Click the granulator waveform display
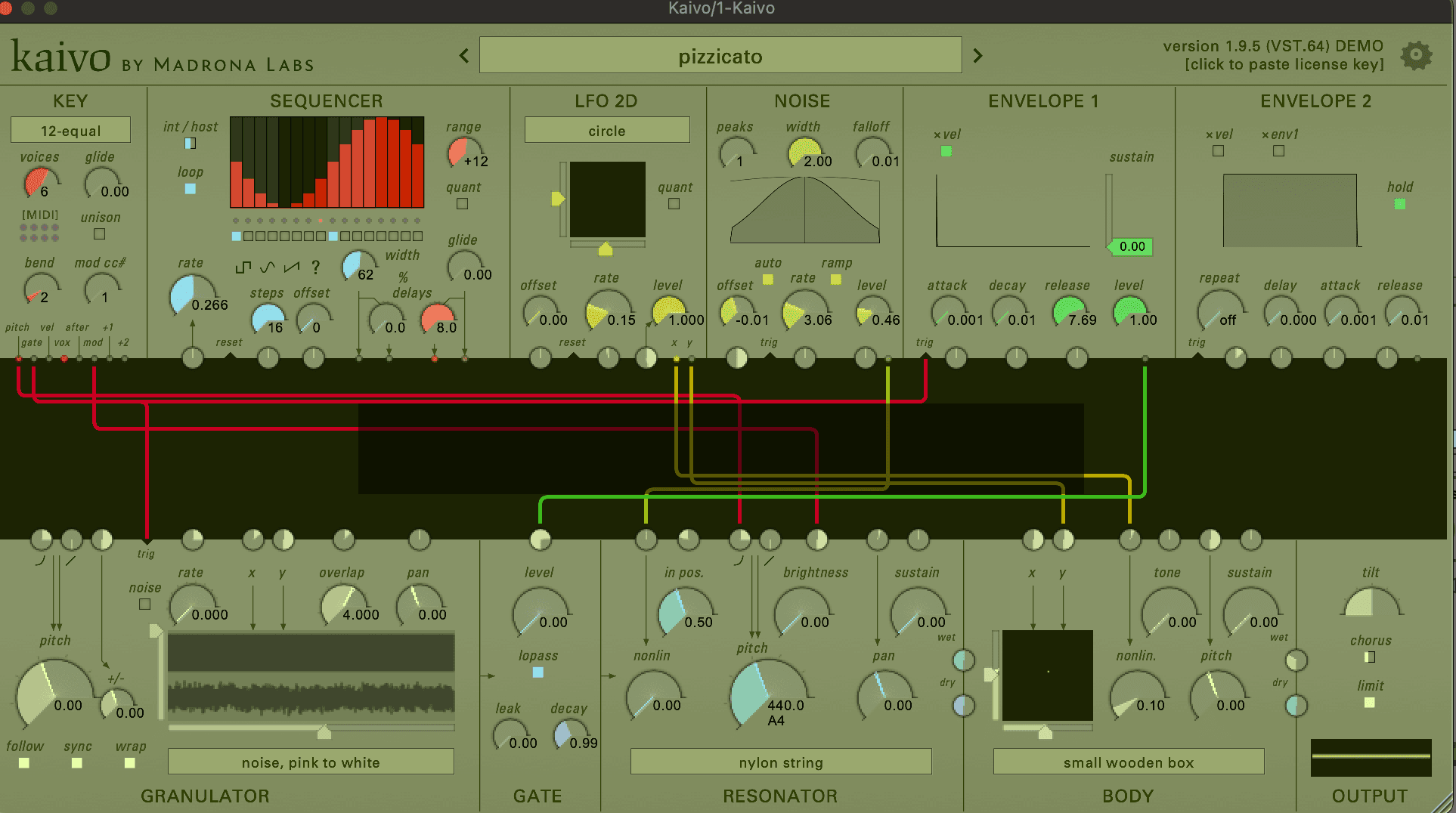This screenshot has height=813, width=1456. coord(311,676)
